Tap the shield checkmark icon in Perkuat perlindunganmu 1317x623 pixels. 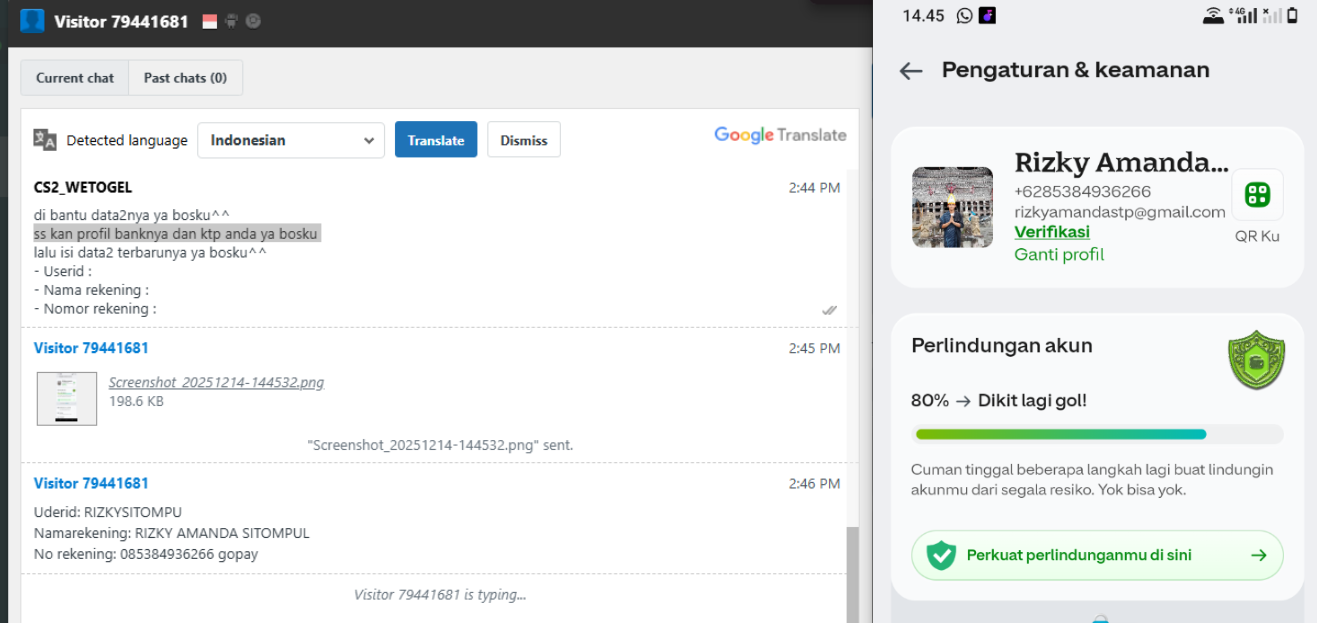(x=941, y=555)
